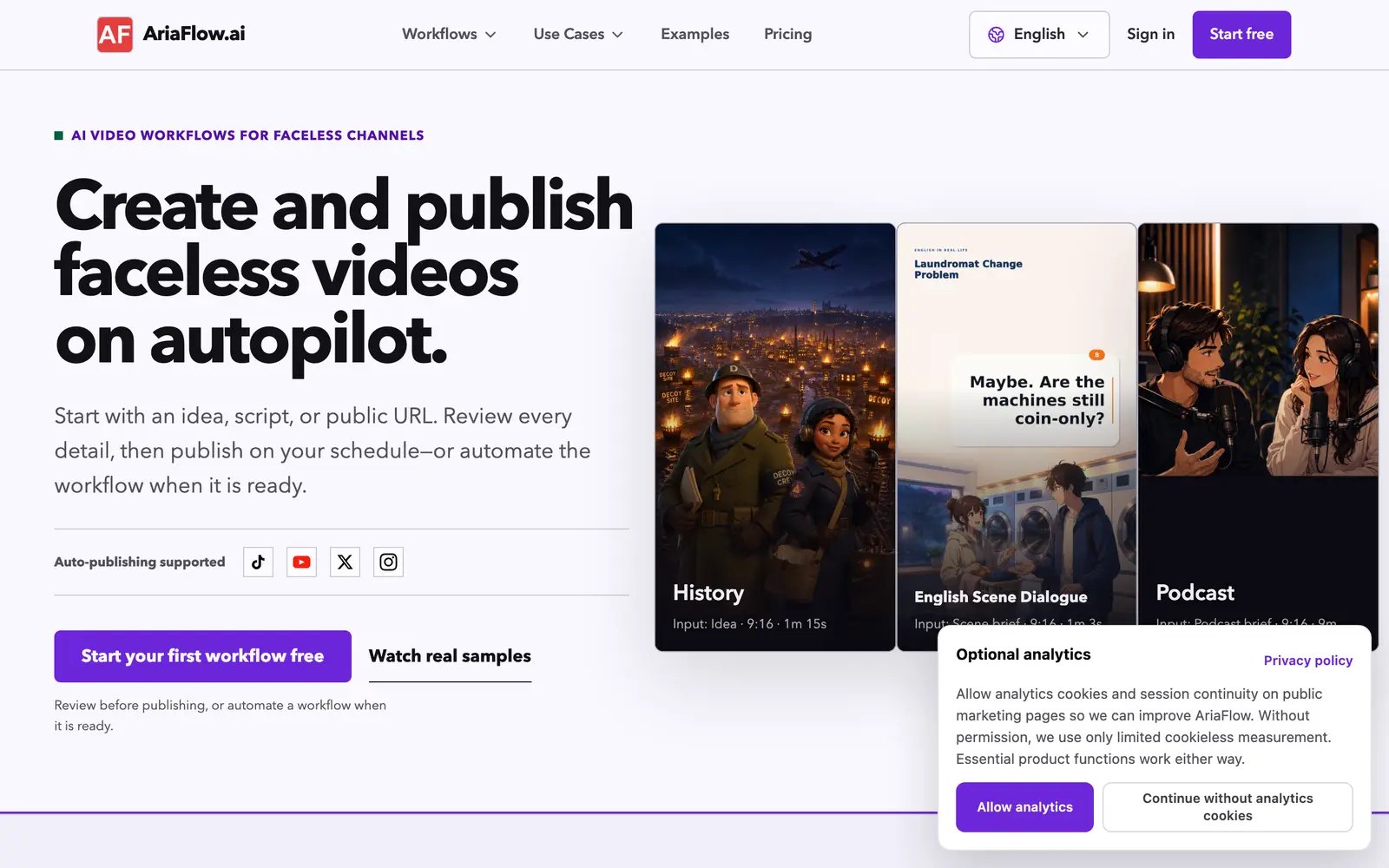Open the Podcast sample video card
The image size is (1389, 868).
(x=1258, y=425)
